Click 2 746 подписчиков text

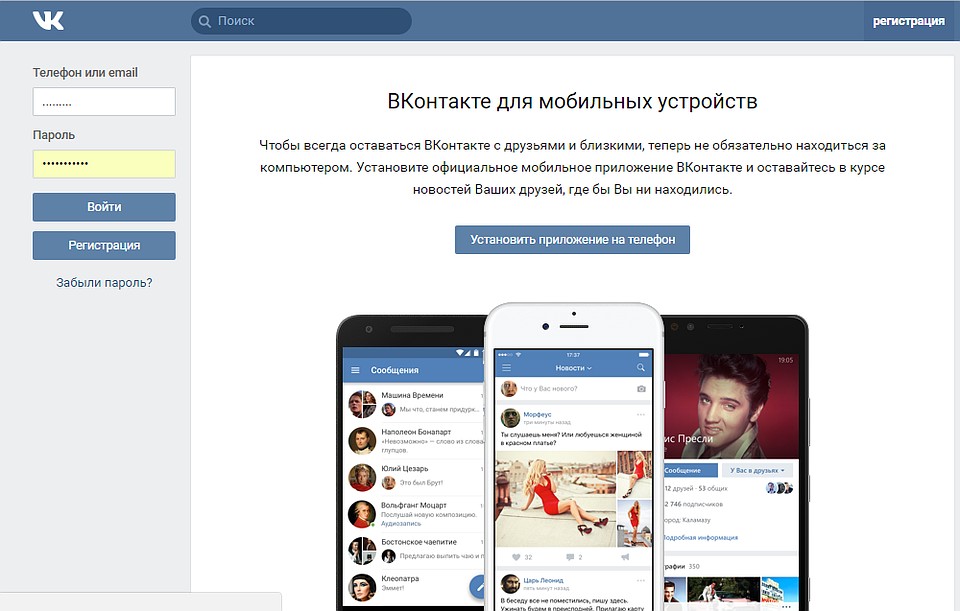coord(694,504)
